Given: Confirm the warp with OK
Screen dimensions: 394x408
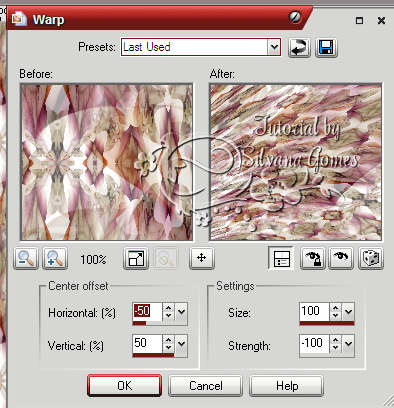Looking at the screenshot, I should 125,386.
